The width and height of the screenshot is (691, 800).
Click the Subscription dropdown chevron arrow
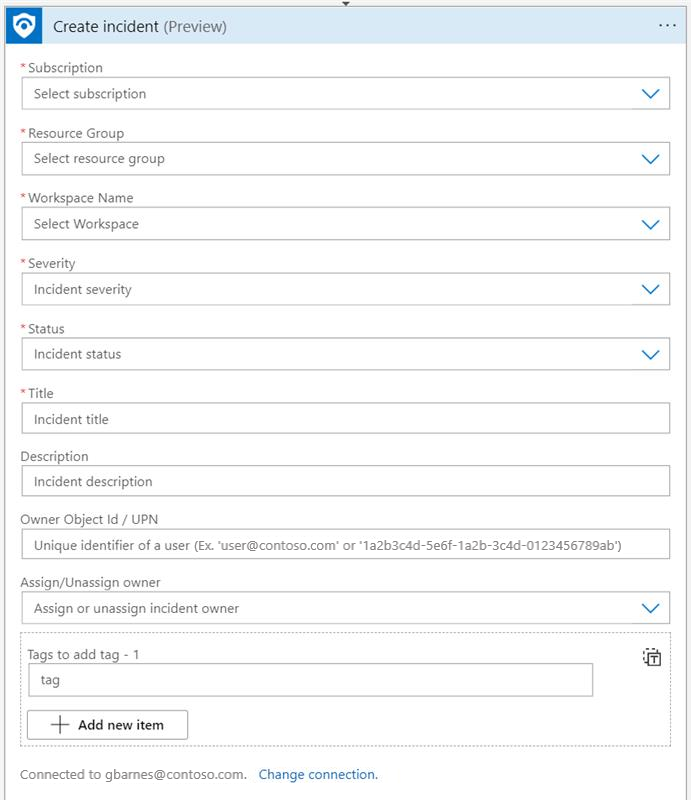pos(650,94)
